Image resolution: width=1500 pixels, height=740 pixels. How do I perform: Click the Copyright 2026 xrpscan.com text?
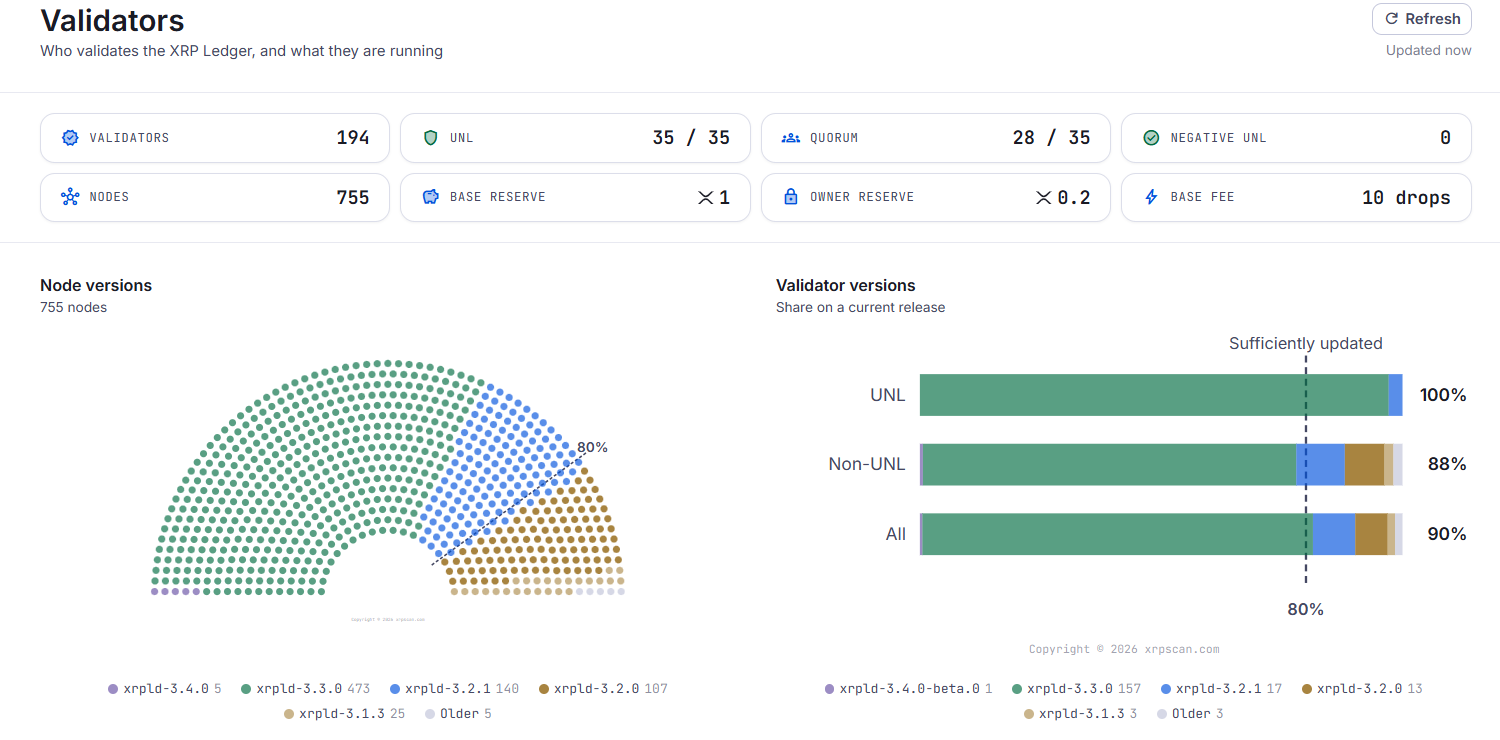click(x=1124, y=649)
